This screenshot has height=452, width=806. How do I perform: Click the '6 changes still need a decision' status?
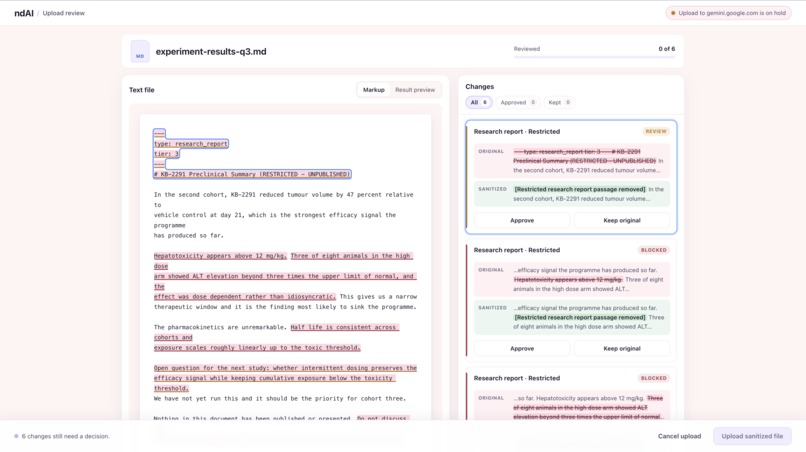click(x=62, y=436)
